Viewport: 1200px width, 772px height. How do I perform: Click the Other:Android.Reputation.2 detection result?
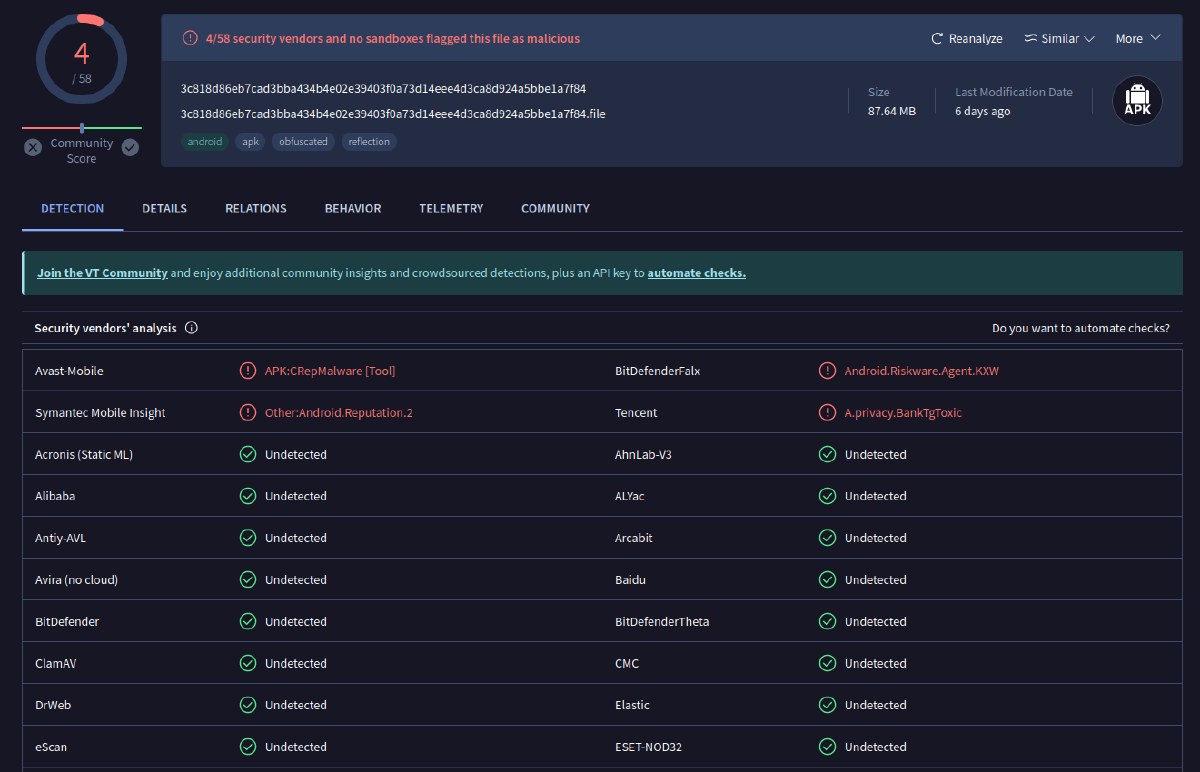(339, 413)
